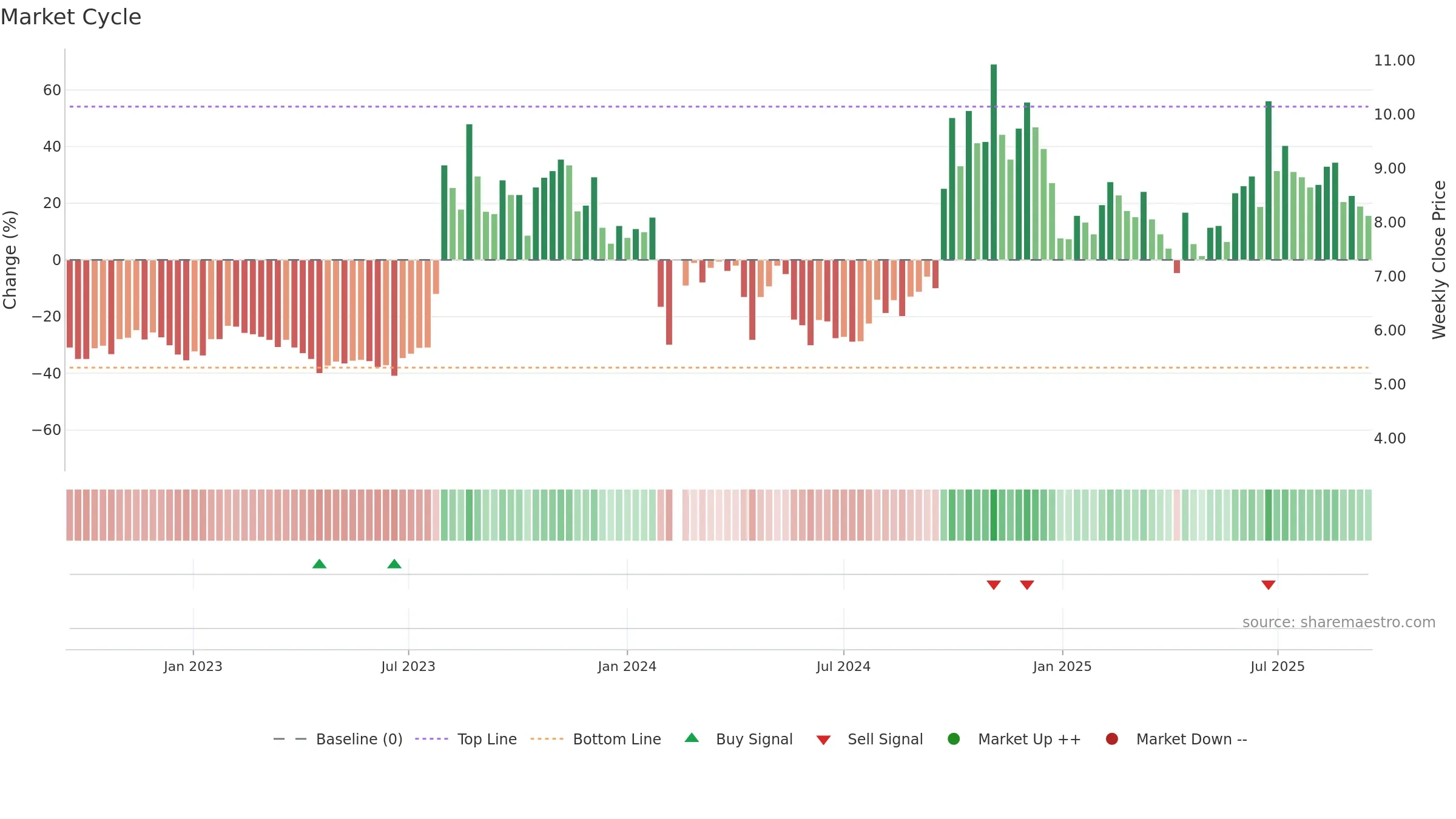Select the sell signal marker near Jul 2025
The image size is (1456, 819).
[1269, 585]
